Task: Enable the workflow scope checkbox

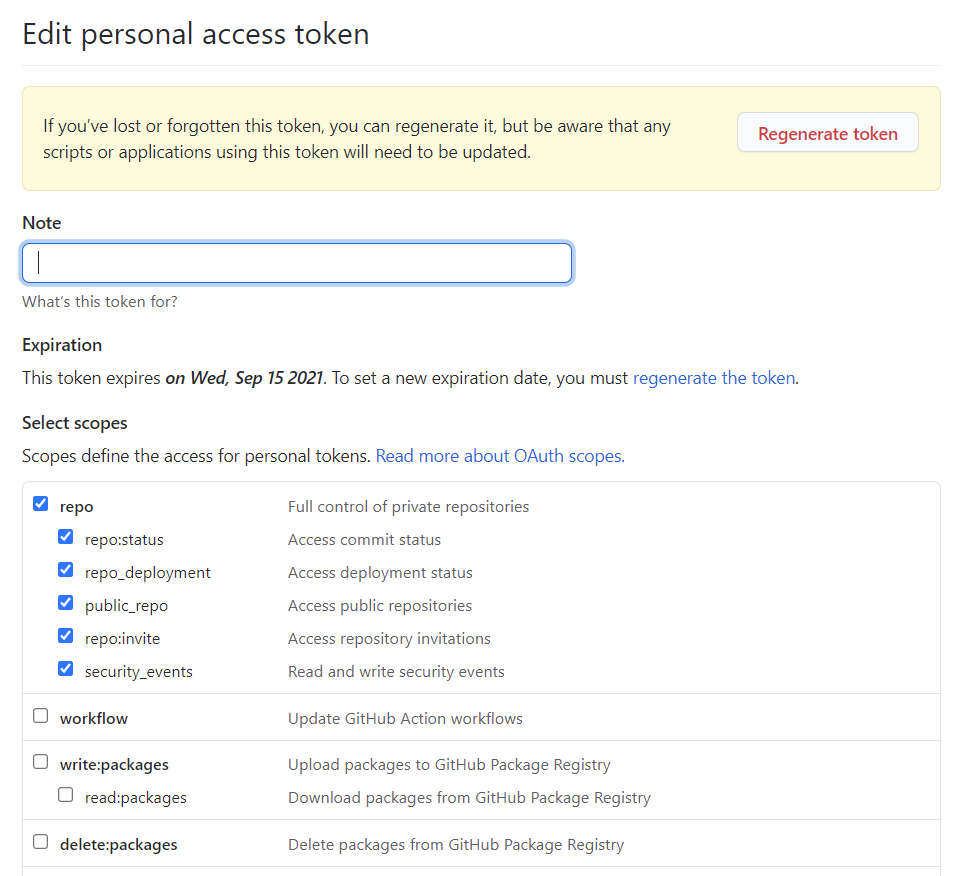Action: (40, 716)
